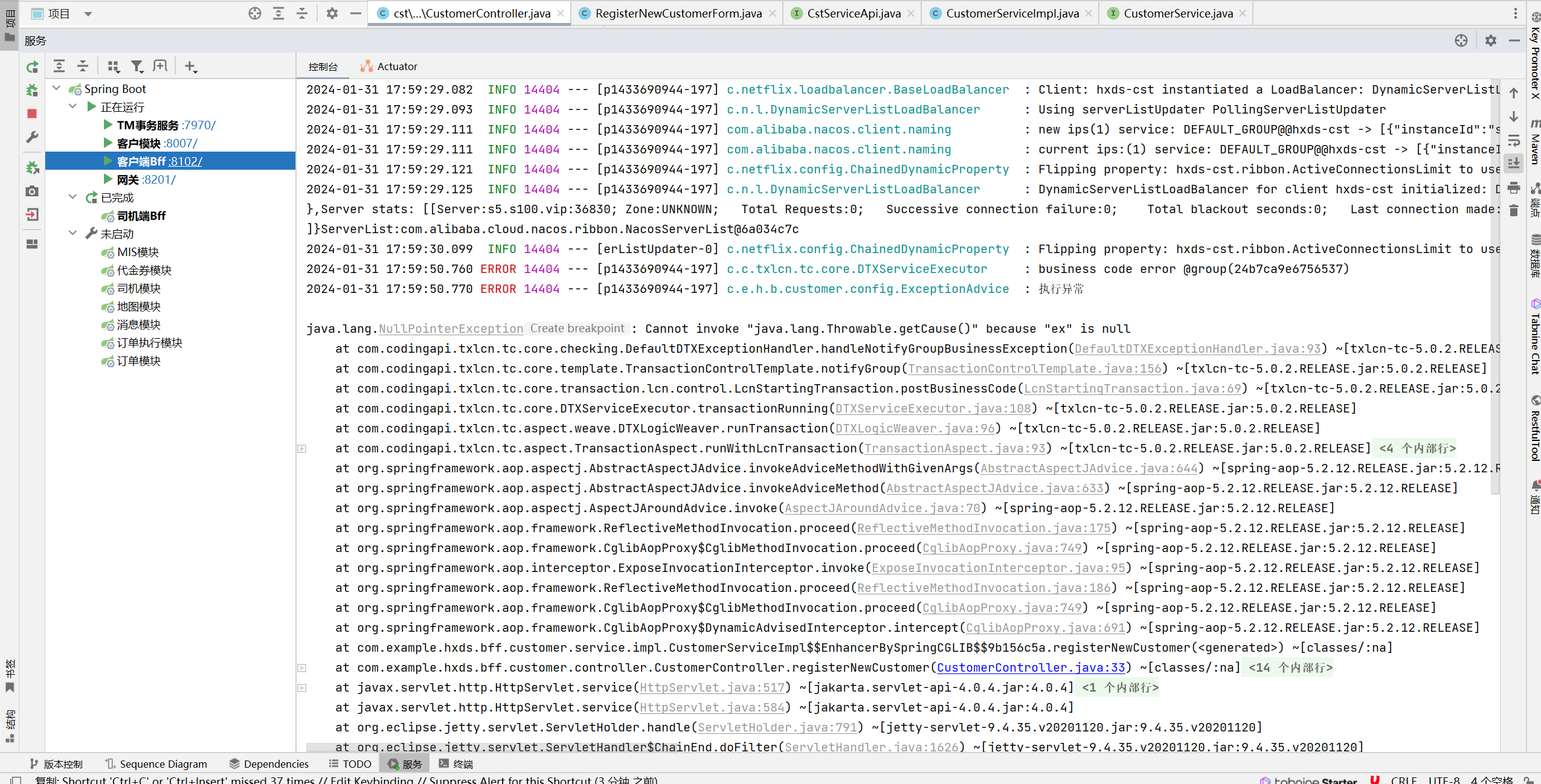The width and height of the screenshot is (1541, 784).
Task: Stop the running 客户端Bff service
Action: coord(33,114)
